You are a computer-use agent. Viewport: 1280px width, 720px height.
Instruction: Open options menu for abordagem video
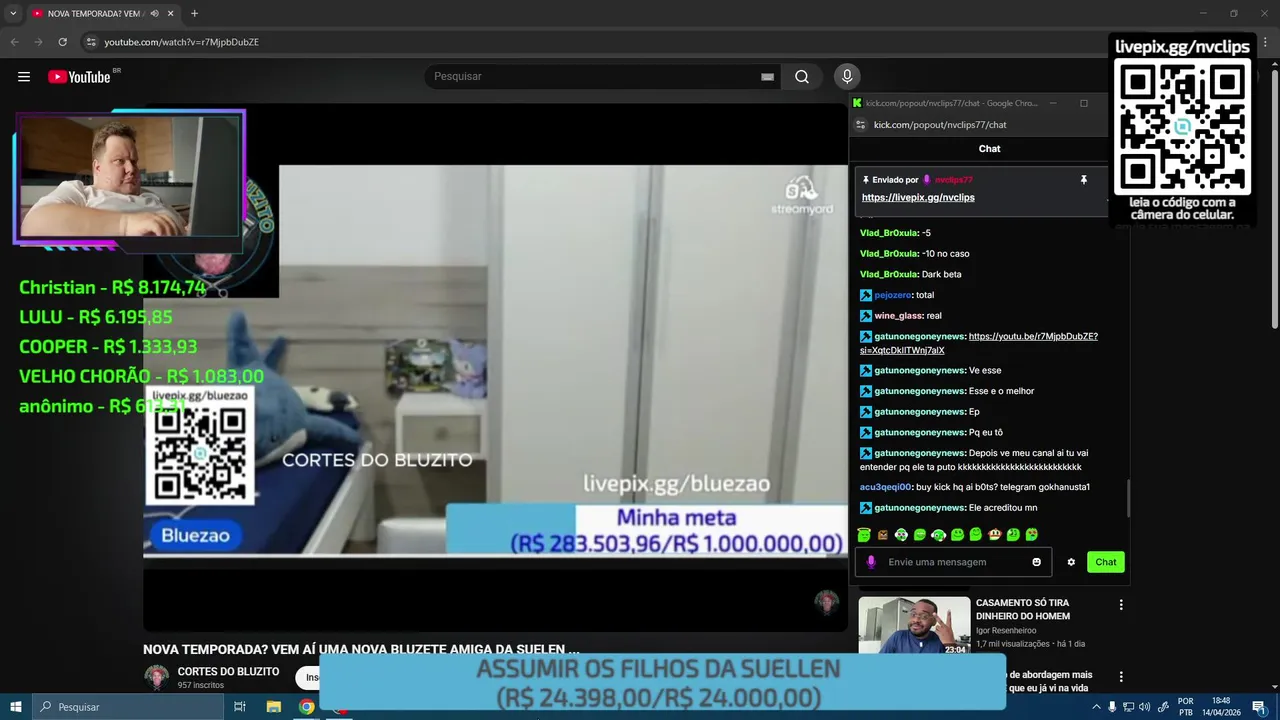point(1121,677)
